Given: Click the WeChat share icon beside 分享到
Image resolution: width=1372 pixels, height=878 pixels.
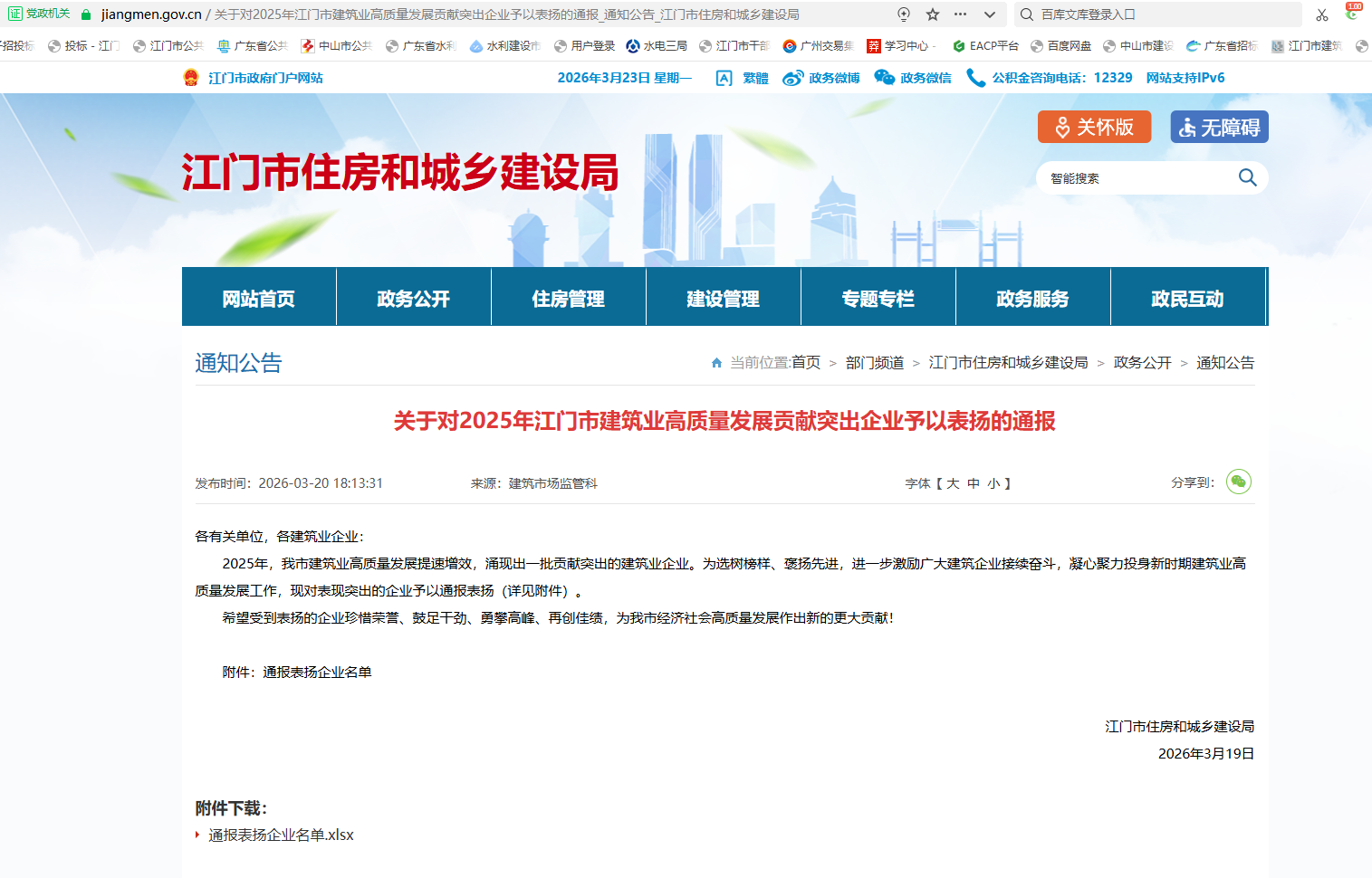Looking at the screenshot, I should coord(1238,482).
